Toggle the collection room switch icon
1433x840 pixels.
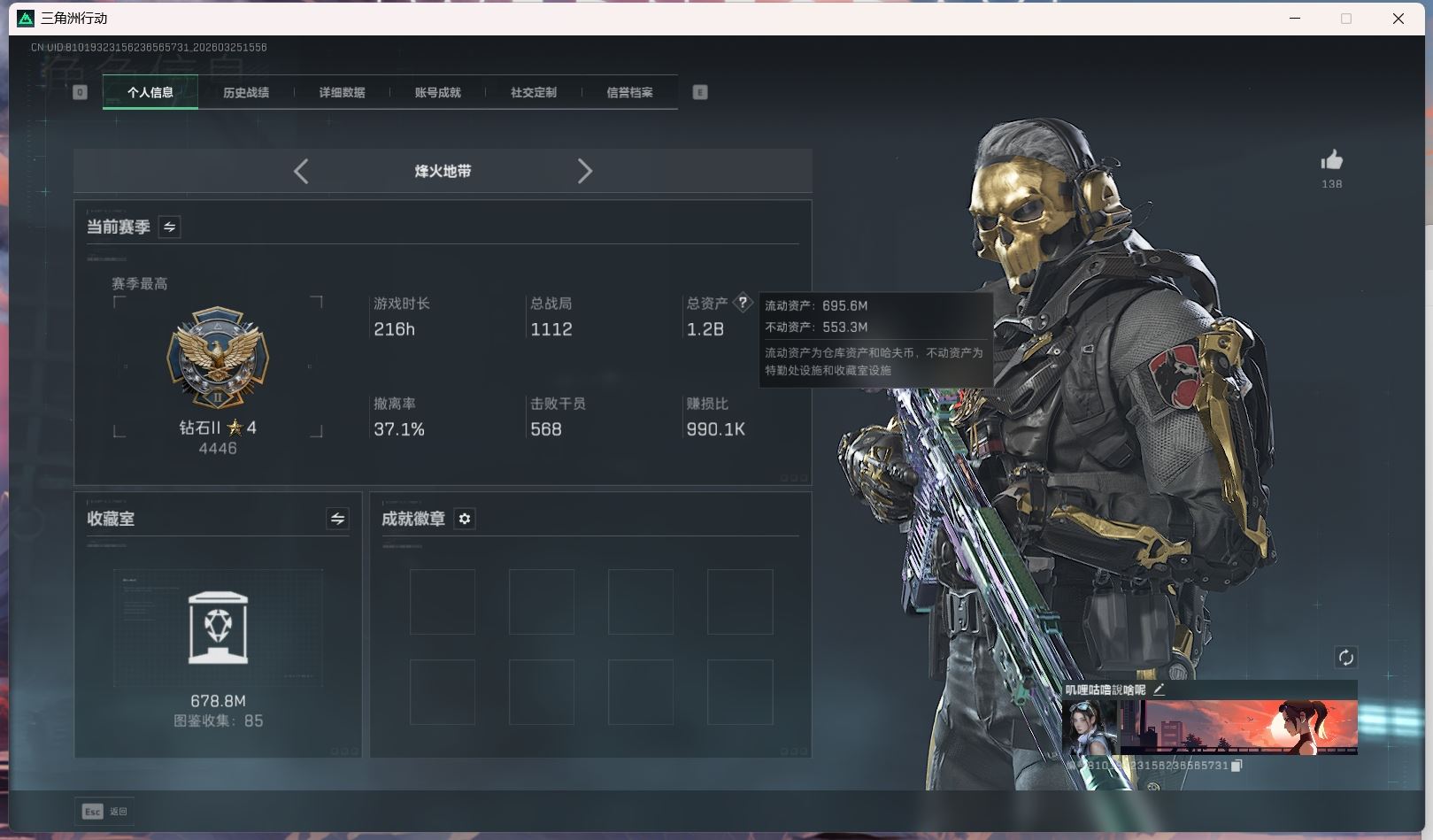(337, 519)
